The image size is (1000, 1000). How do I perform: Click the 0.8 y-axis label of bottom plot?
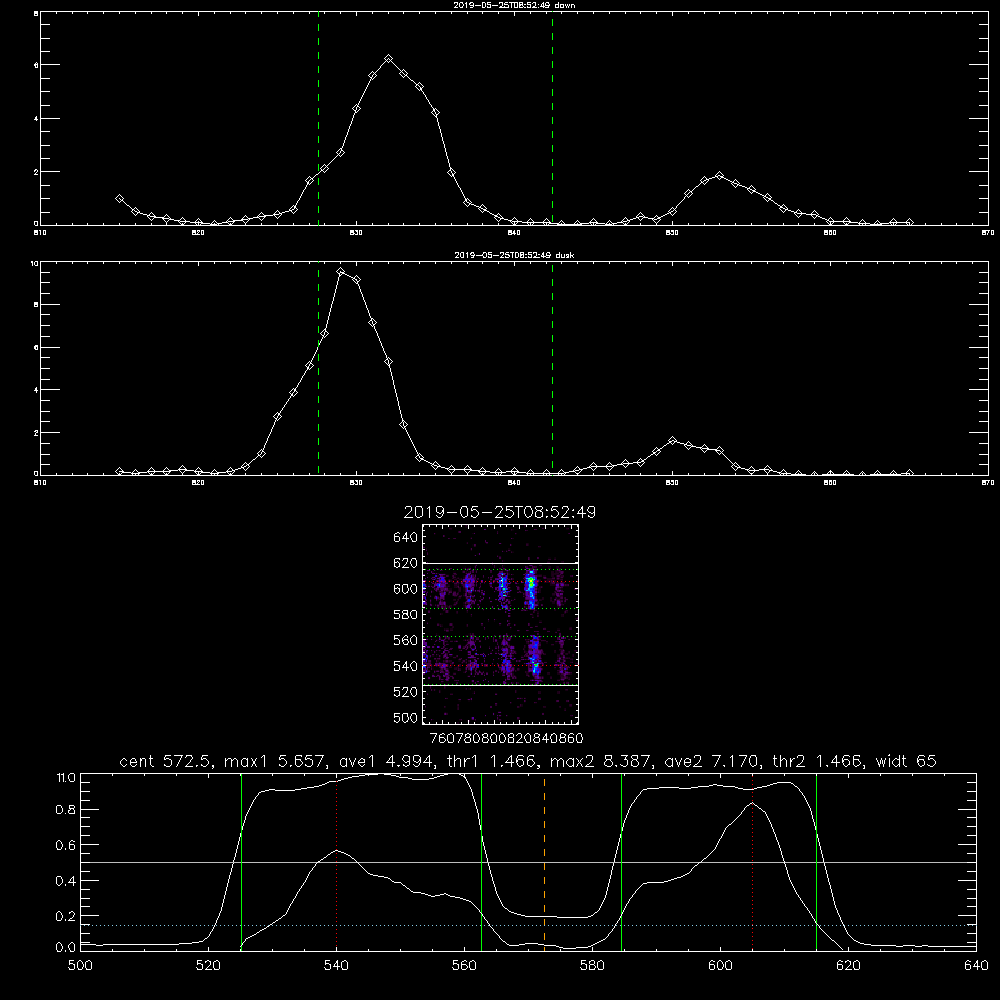point(66,810)
